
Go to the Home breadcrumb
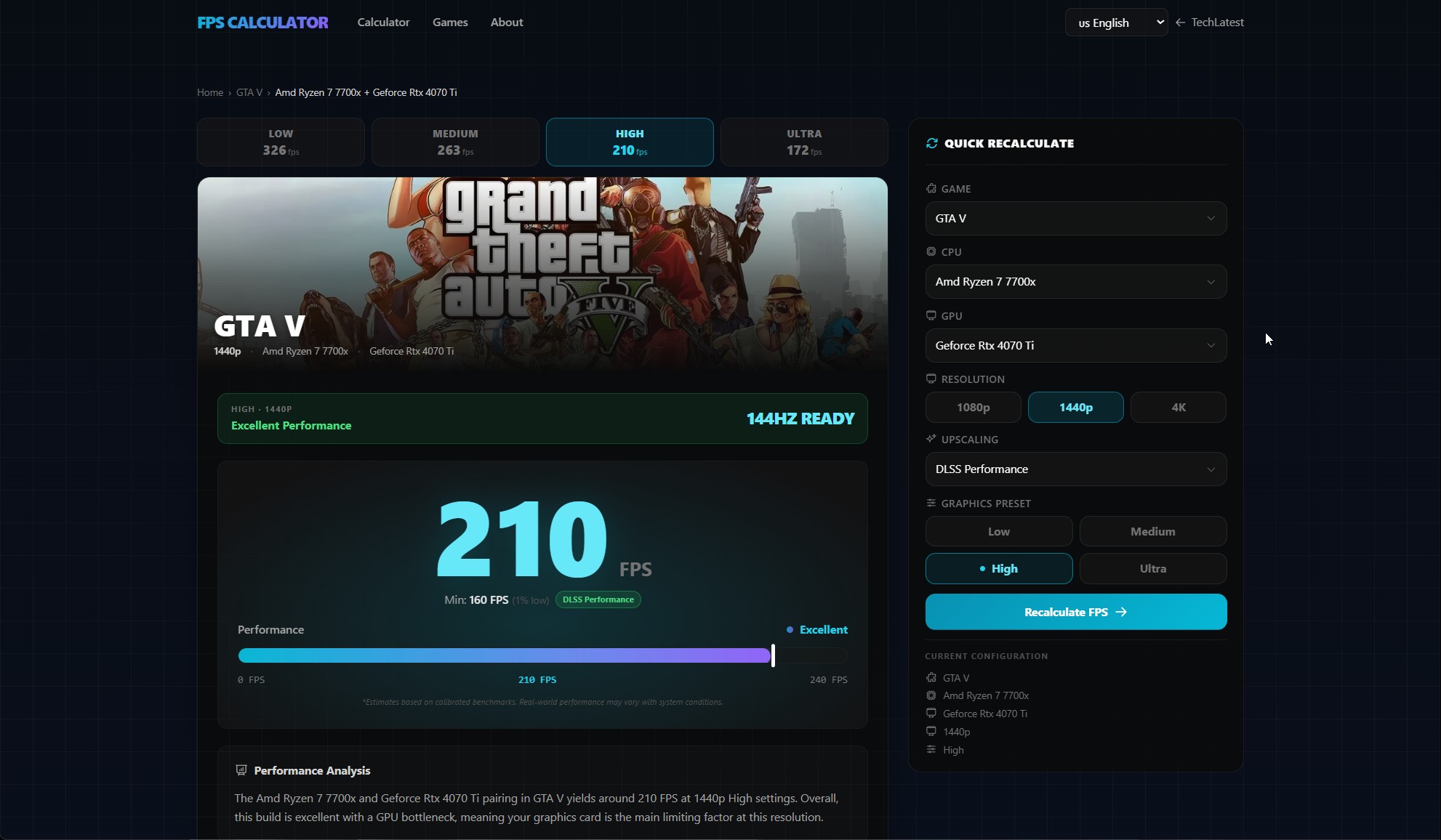click(x=210, y=92)
